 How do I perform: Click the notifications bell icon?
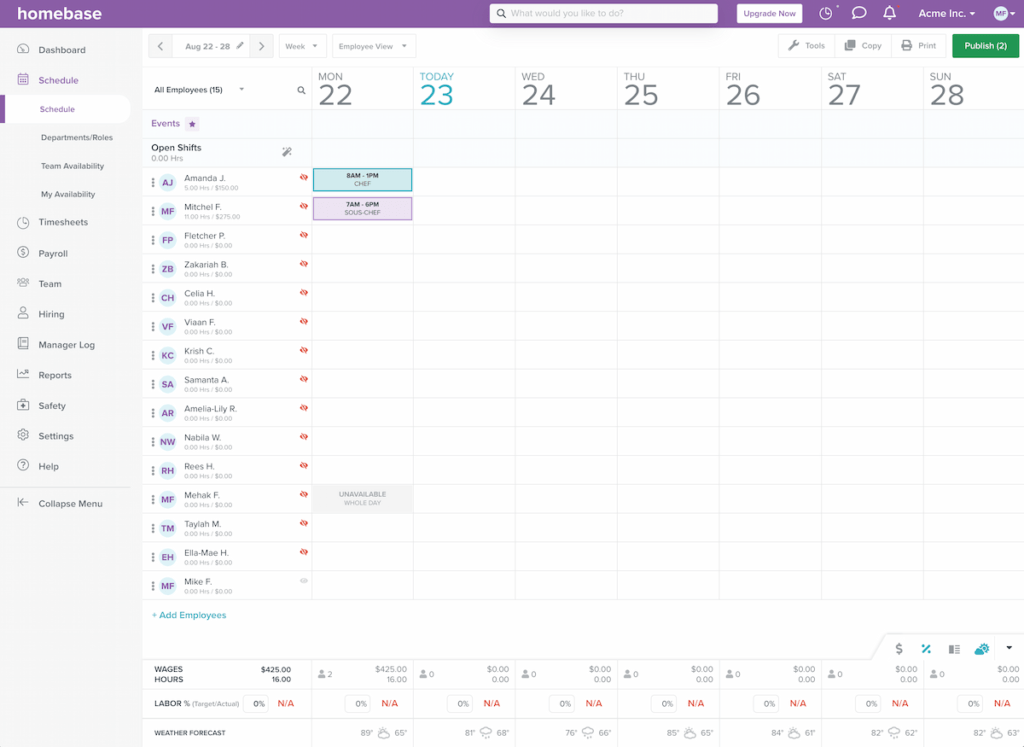coord(889,14)
